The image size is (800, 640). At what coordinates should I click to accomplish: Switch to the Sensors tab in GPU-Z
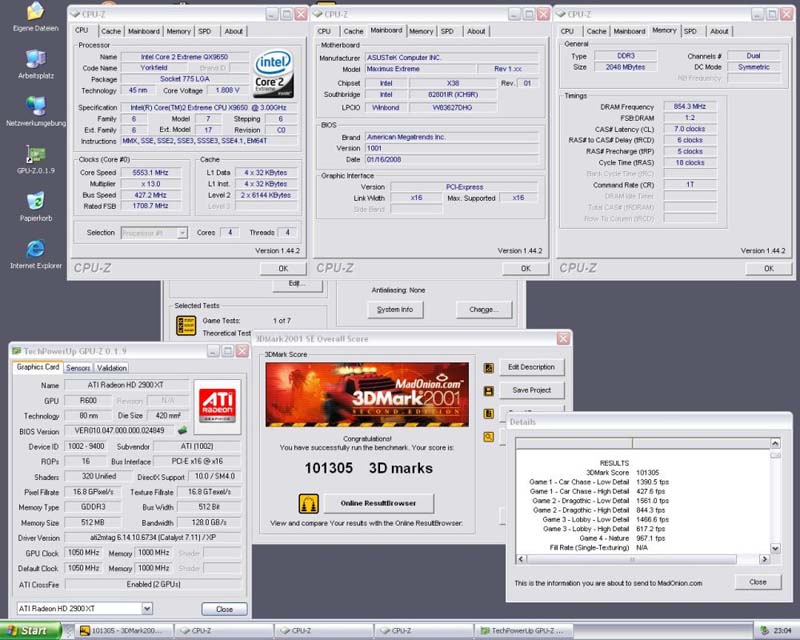78,367
